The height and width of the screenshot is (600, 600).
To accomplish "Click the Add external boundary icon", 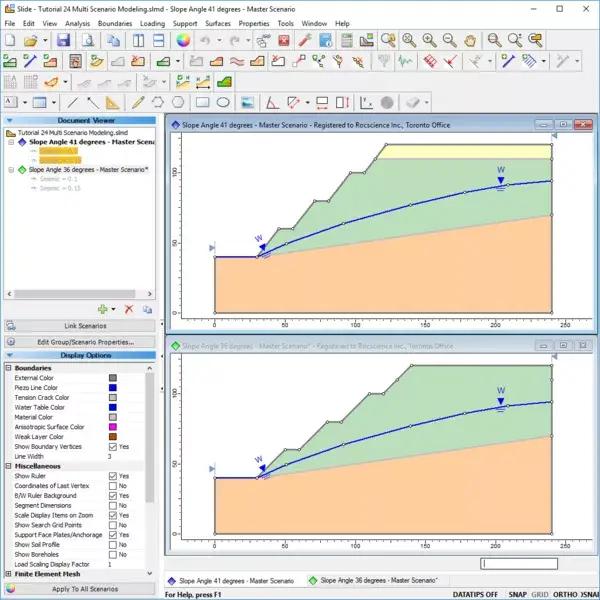I will 10,61.
